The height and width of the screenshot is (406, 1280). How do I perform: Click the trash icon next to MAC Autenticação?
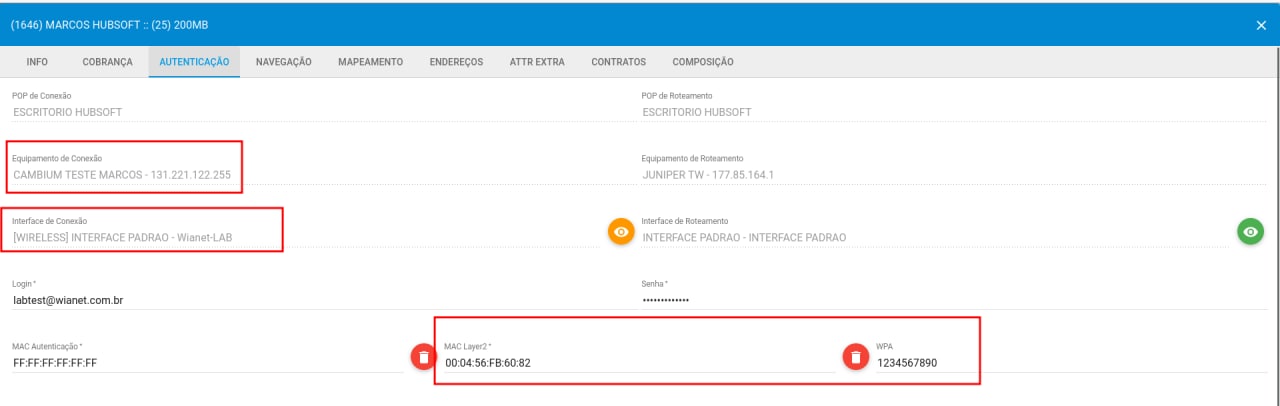point(424,357)
